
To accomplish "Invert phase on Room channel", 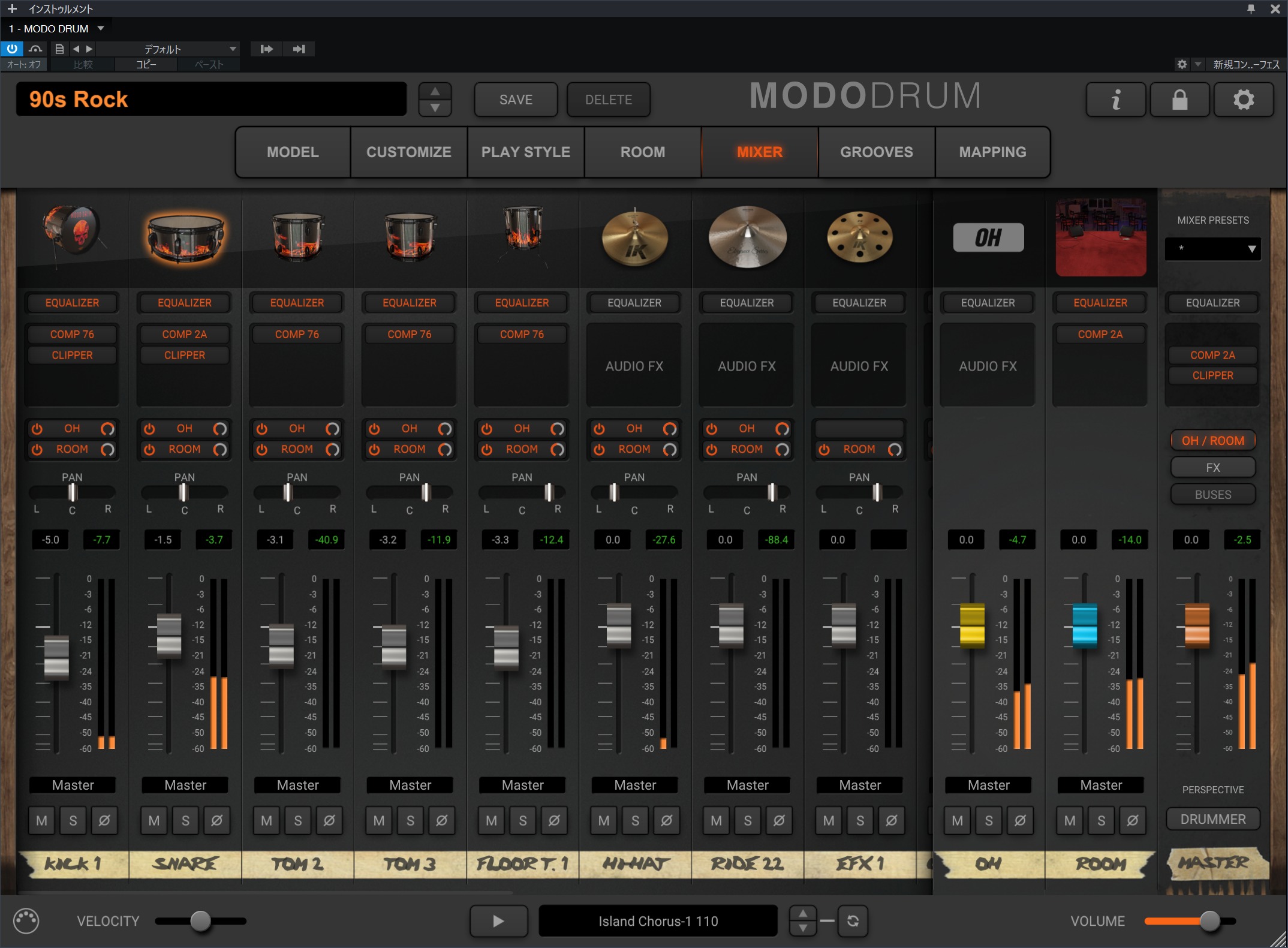I will [1133, 820].
